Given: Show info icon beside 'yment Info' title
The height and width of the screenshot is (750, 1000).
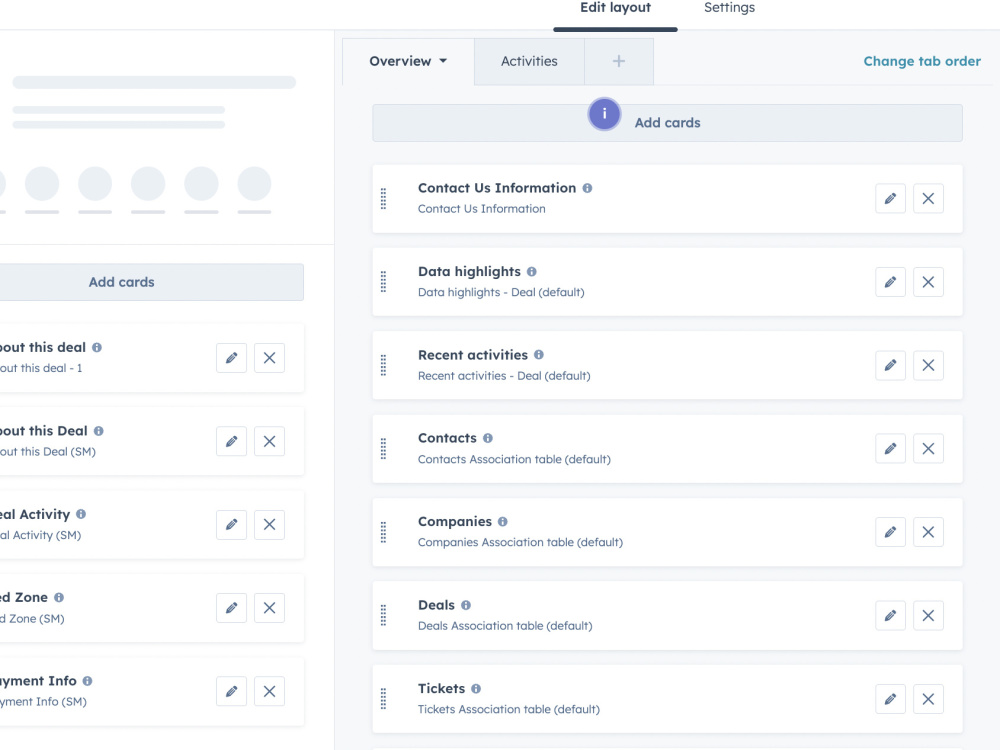Looking at the screenshot, I should [x=87, y=681].
